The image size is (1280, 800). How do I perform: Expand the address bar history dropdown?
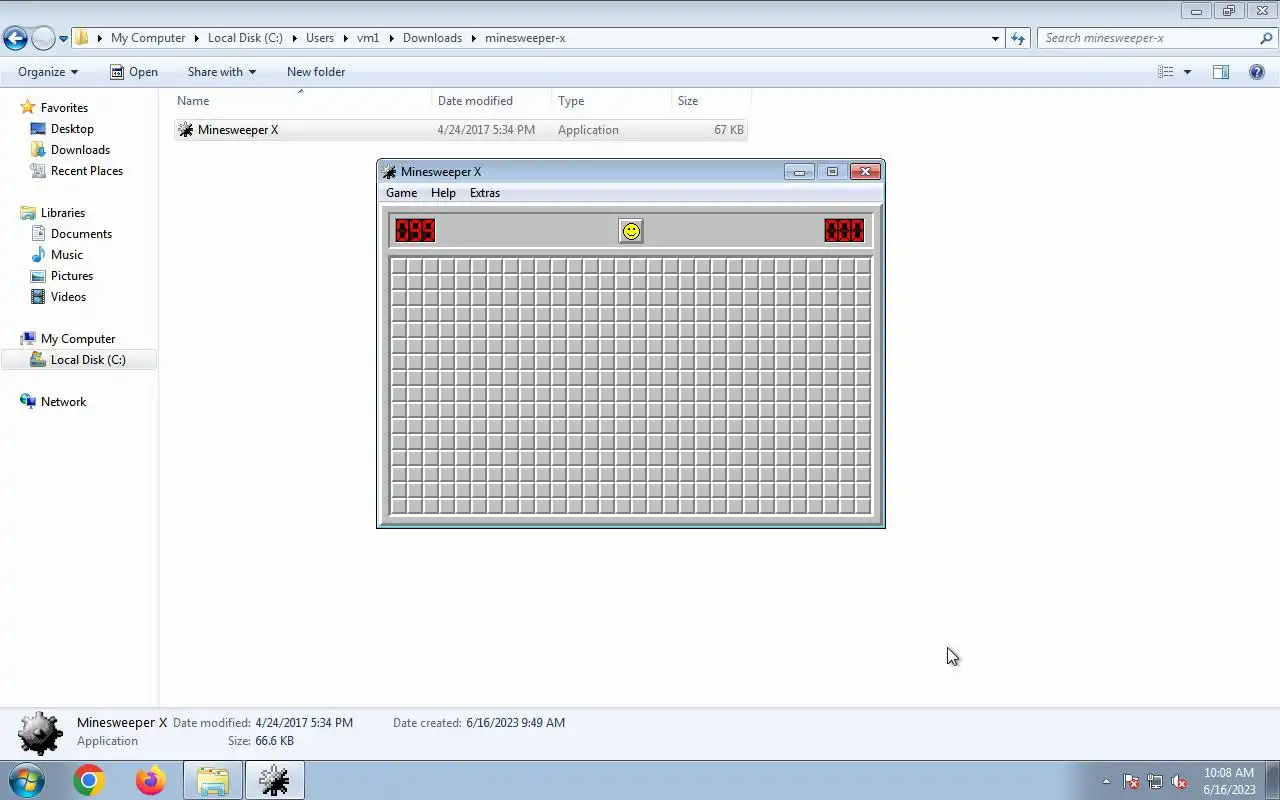coord(995,38)
